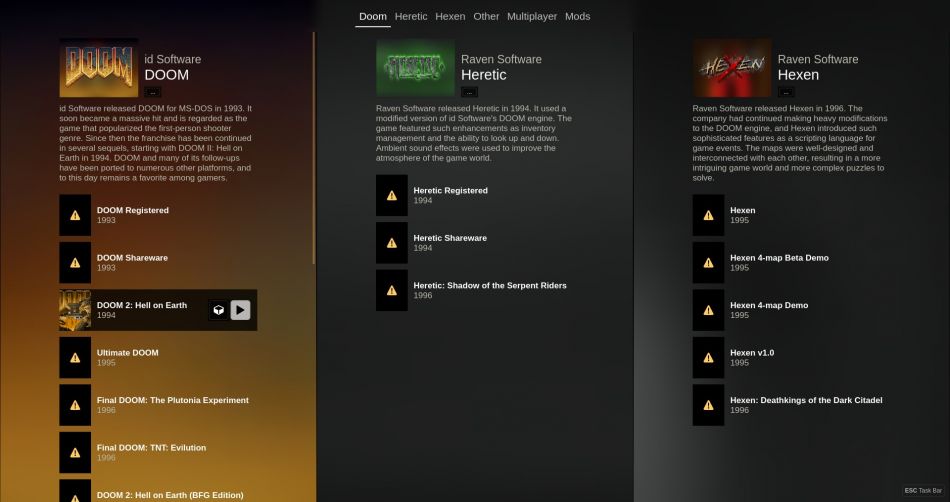Click the DOOM column vertical scrollbar
The height and width of the screenshot is (502, 950).
313,148
